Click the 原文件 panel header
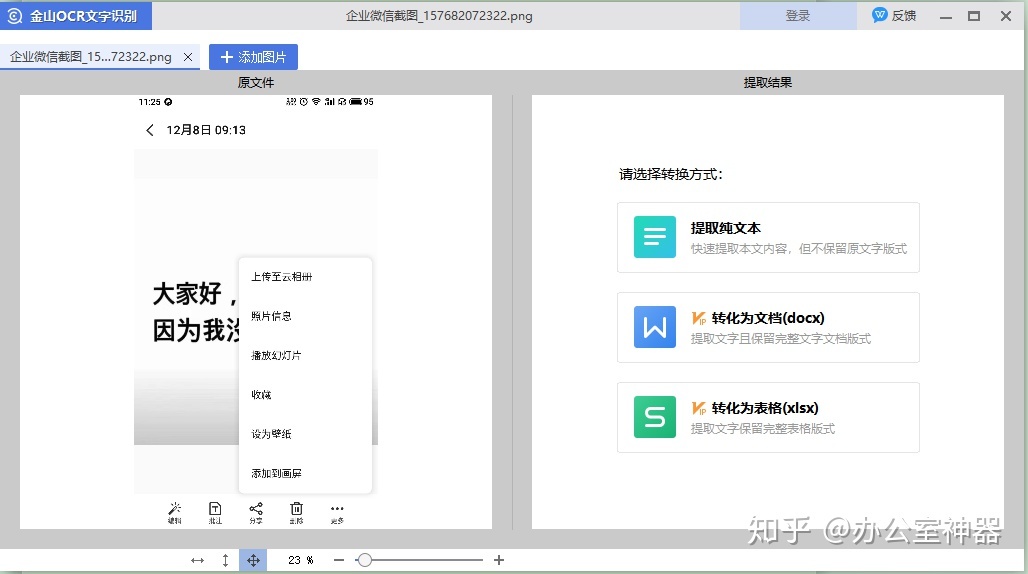Viewport: 1028px width, 574px height. (x=256, y=83)
